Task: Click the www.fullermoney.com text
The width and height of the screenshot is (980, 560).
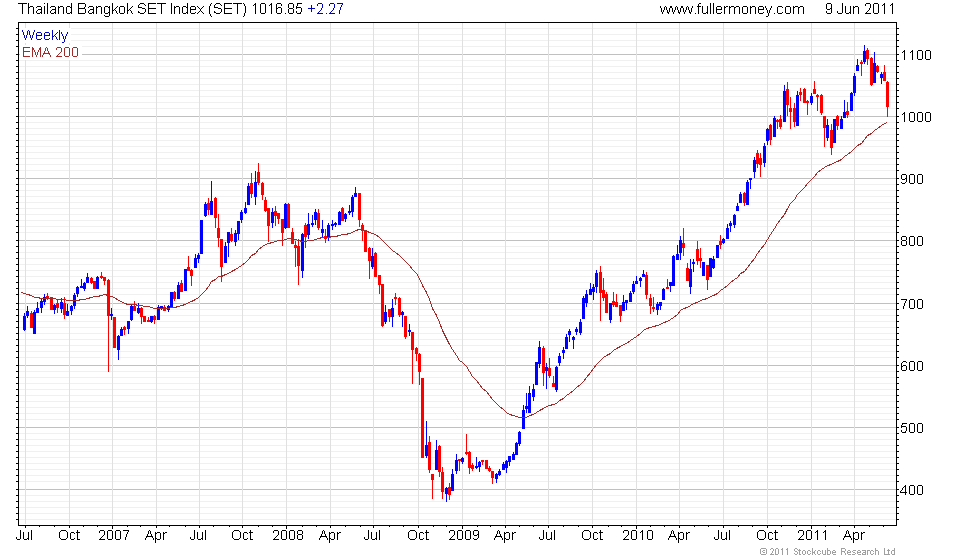Action: [x=732, y=9]
